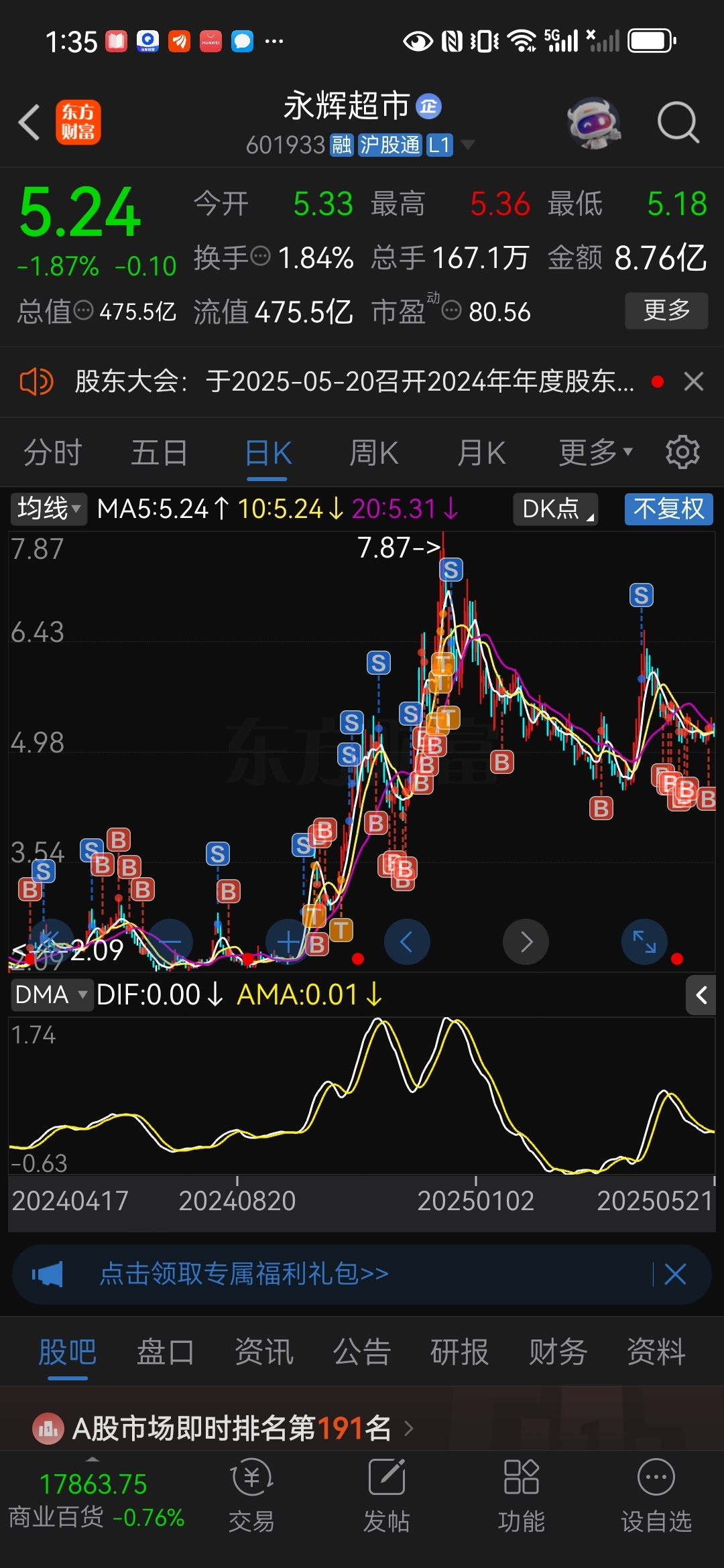724x1568 pixels.
Task: Tap 设自选 to add to watchlist
Action: pyautogui.click(x=656, y=1496)
